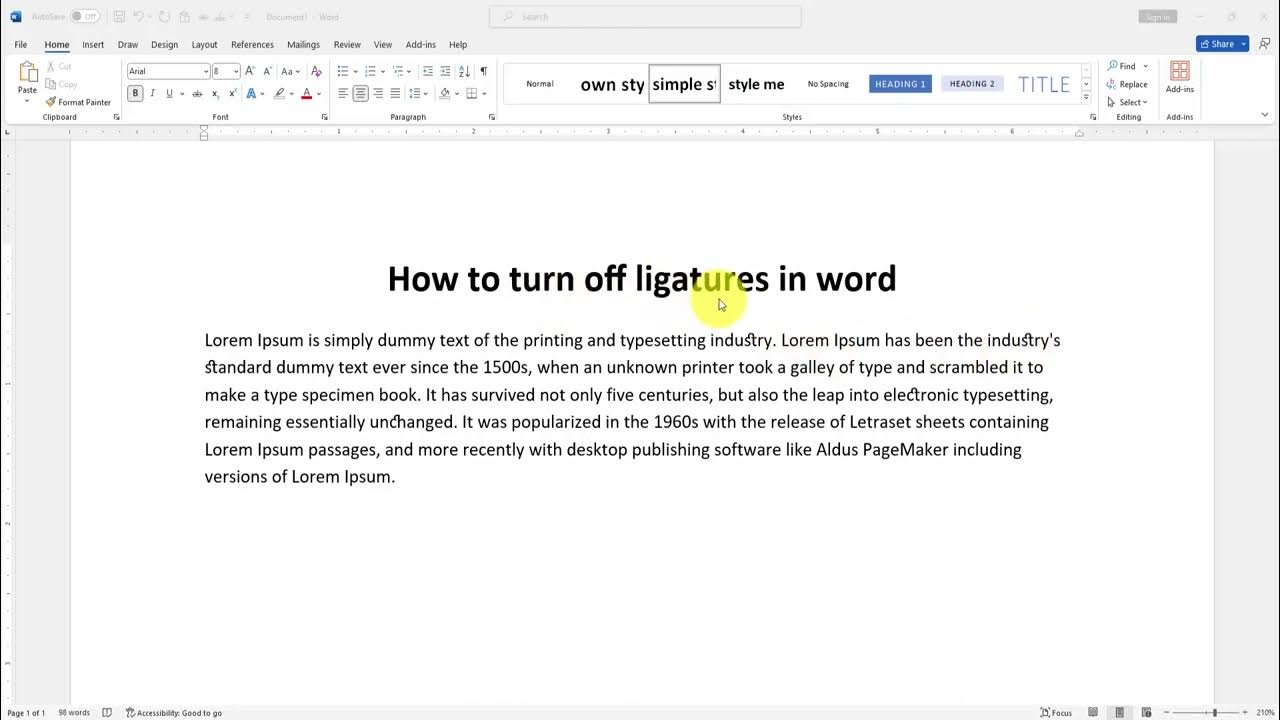This screenshot has width=1280, height=720.
Task: Center align text
Action: (360, 93)
